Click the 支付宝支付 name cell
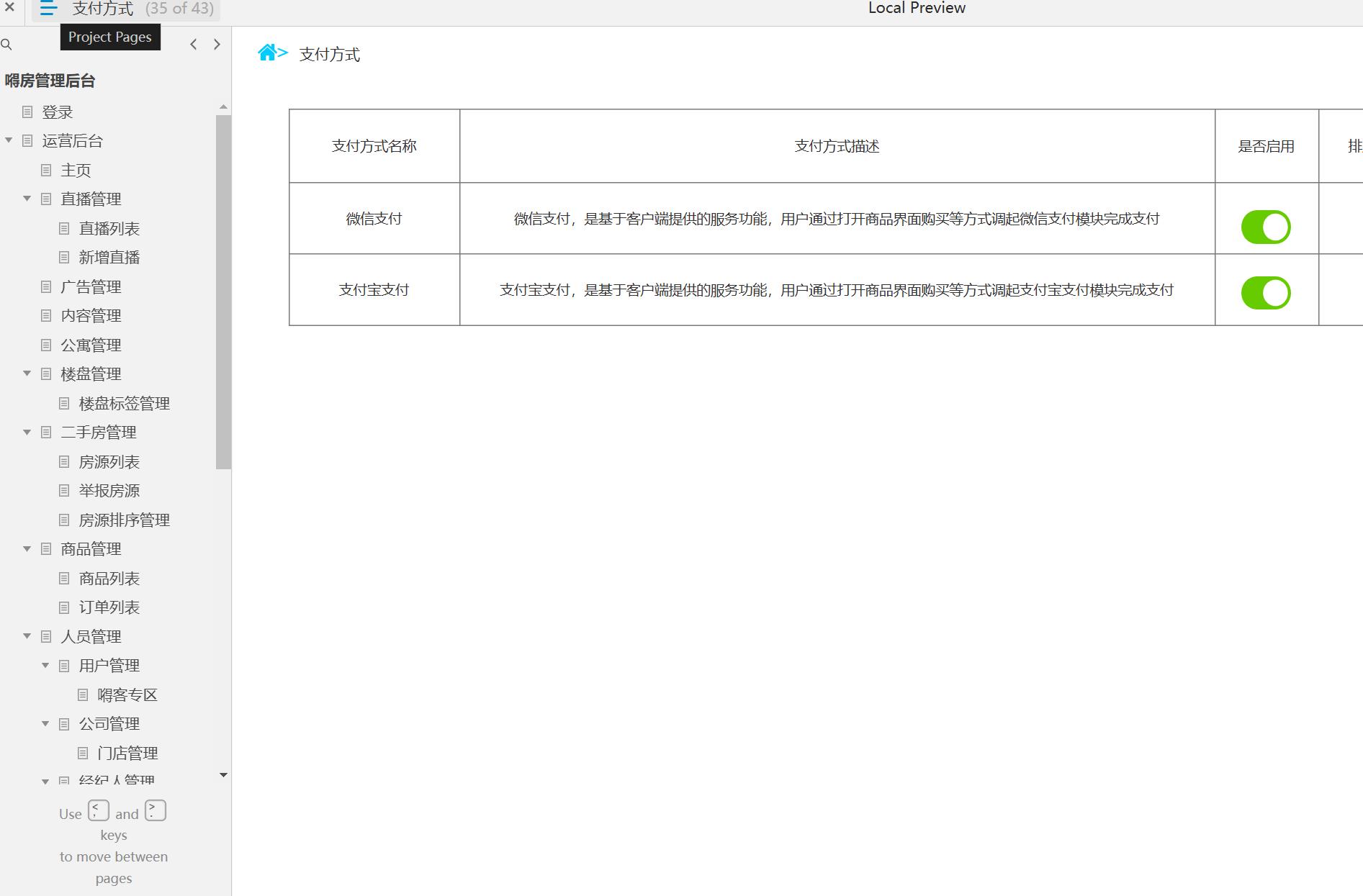 [x=374, y=289]
